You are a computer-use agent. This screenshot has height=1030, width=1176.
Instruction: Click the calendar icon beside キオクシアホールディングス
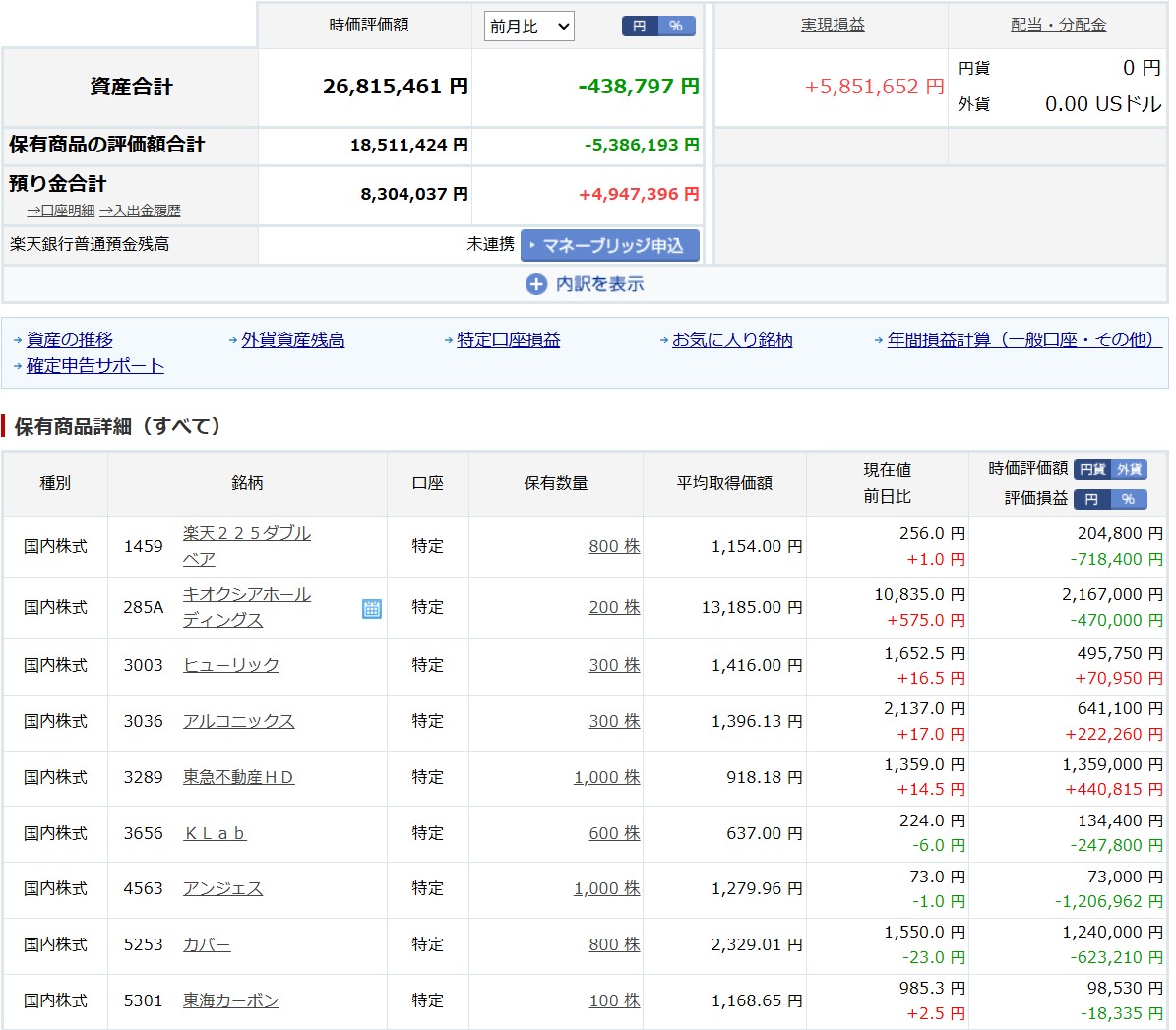click(x=372, y=609)
